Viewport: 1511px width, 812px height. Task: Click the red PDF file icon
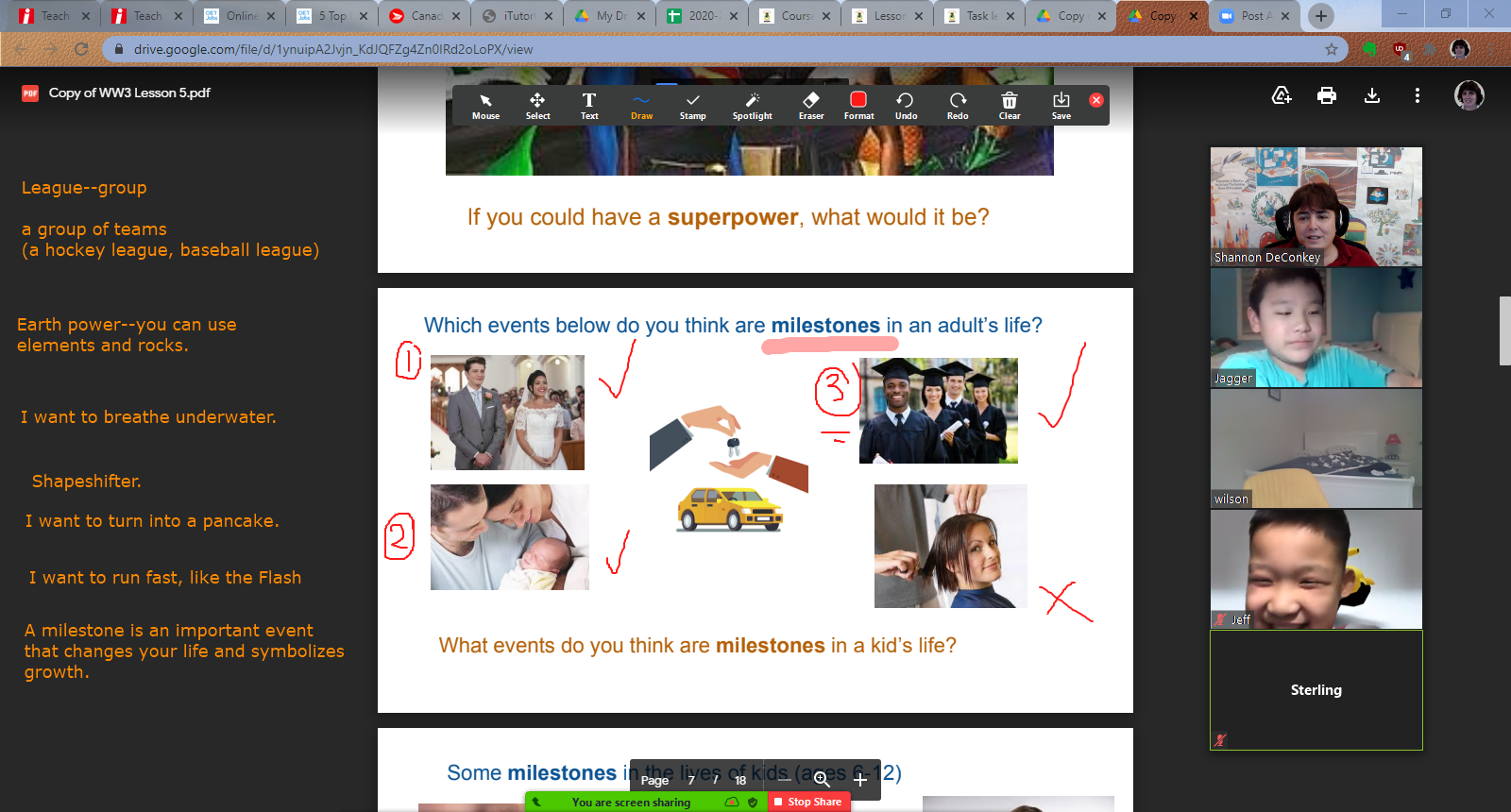click(x=30, y=93)
